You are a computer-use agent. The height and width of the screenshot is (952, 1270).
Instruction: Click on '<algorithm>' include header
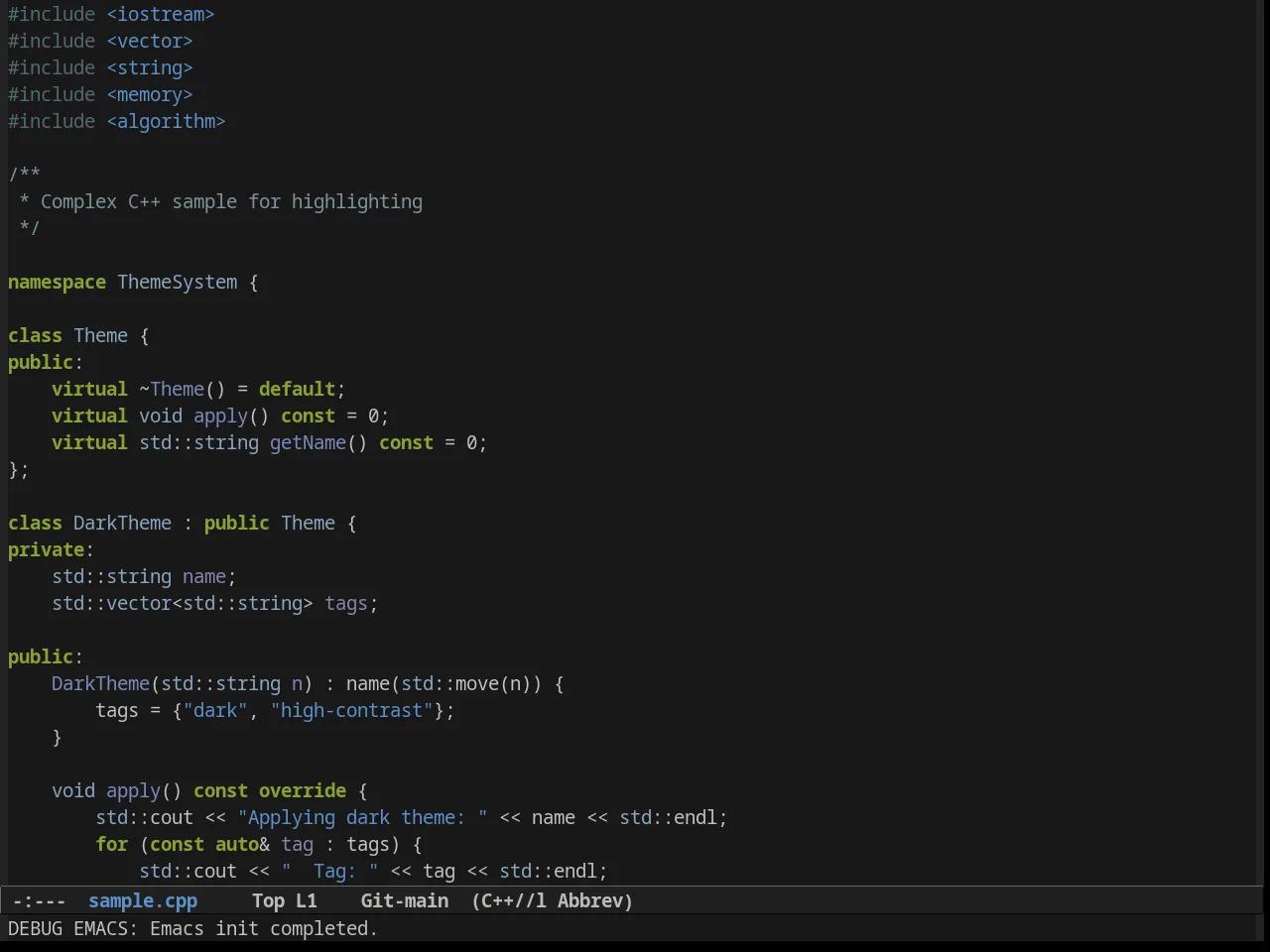tap(166, 121)
